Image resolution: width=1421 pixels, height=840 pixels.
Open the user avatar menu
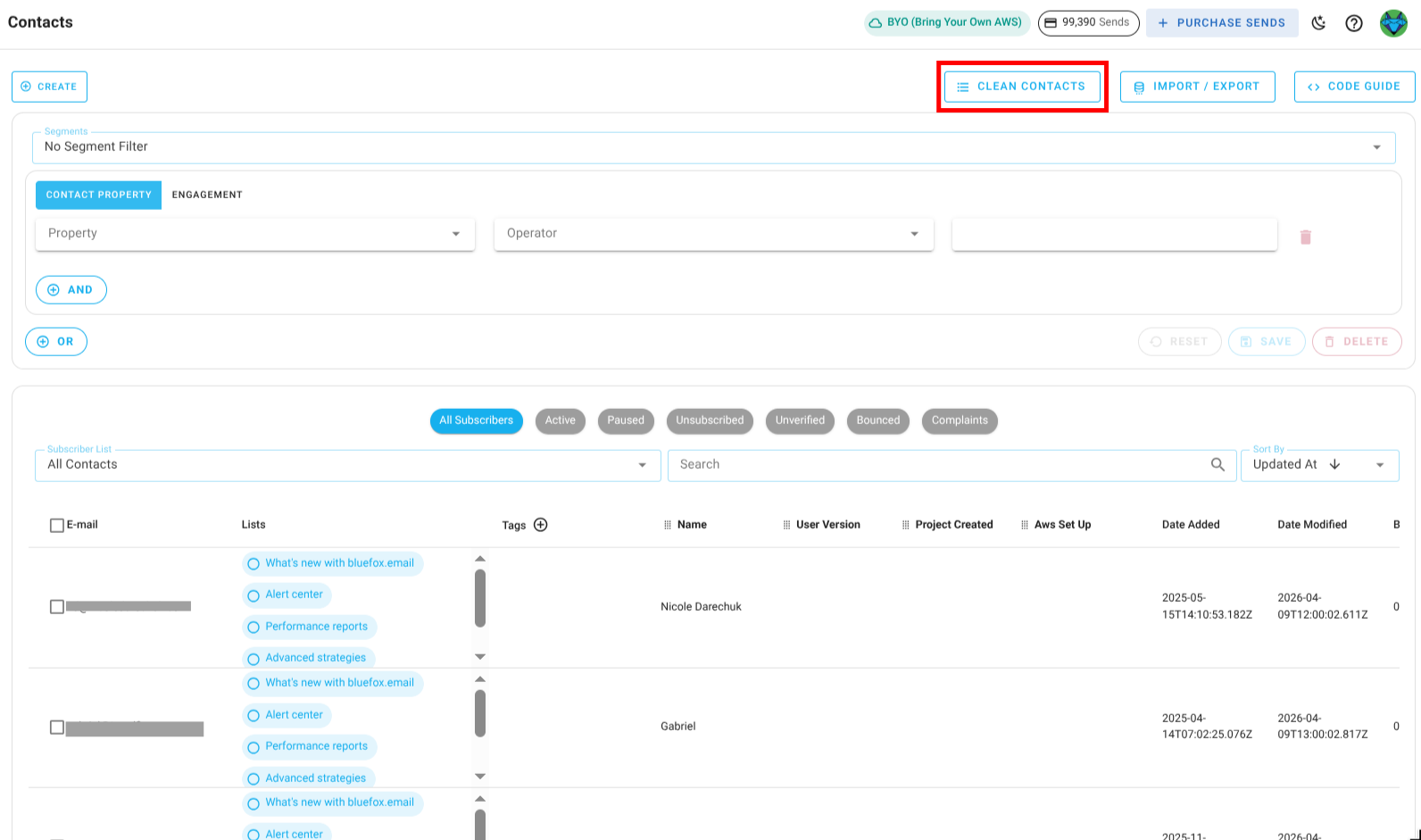(1393, 23)
